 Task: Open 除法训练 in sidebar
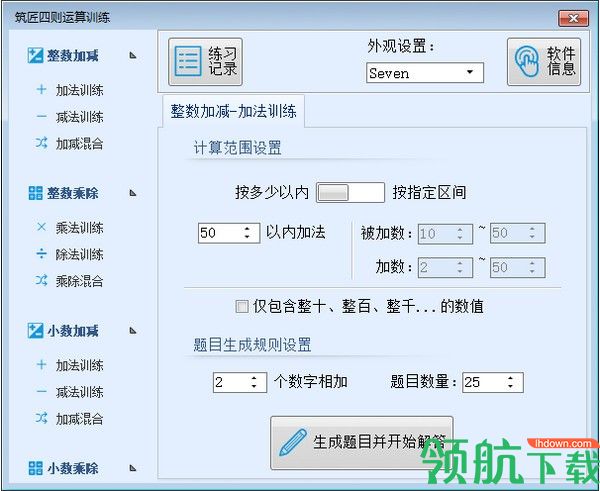point(80,254)
